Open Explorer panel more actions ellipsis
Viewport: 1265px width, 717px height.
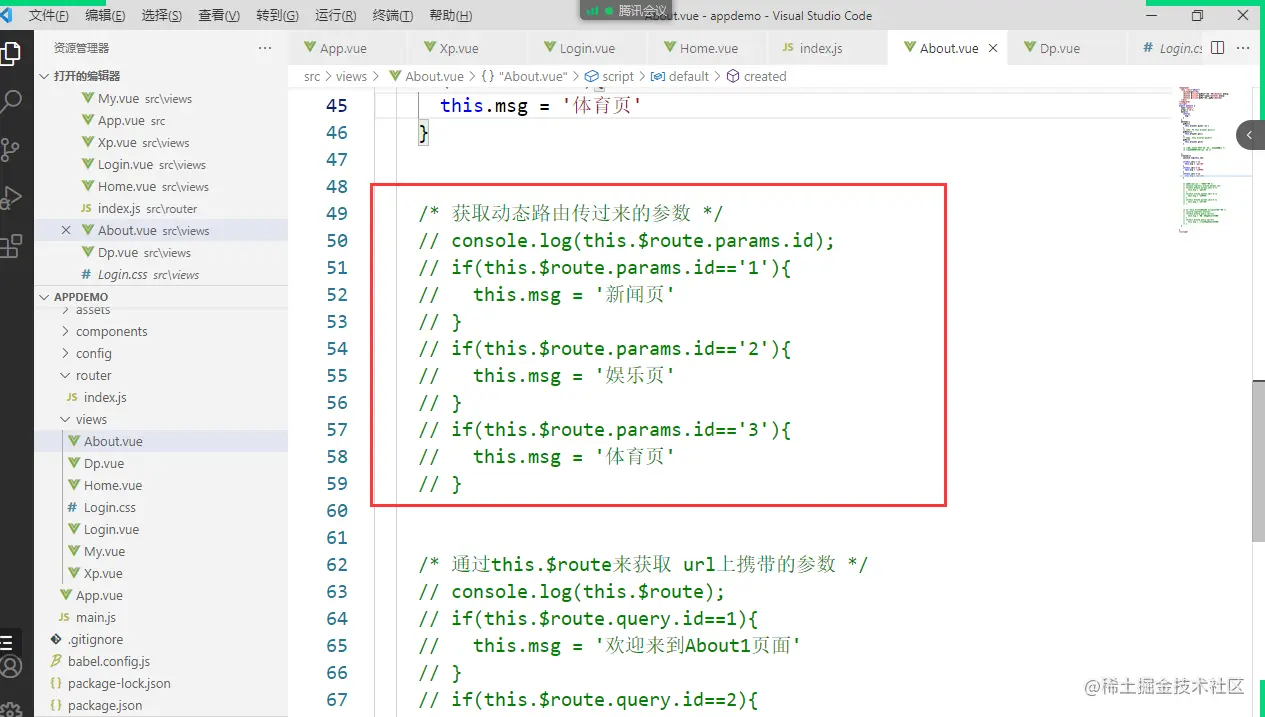265,48
